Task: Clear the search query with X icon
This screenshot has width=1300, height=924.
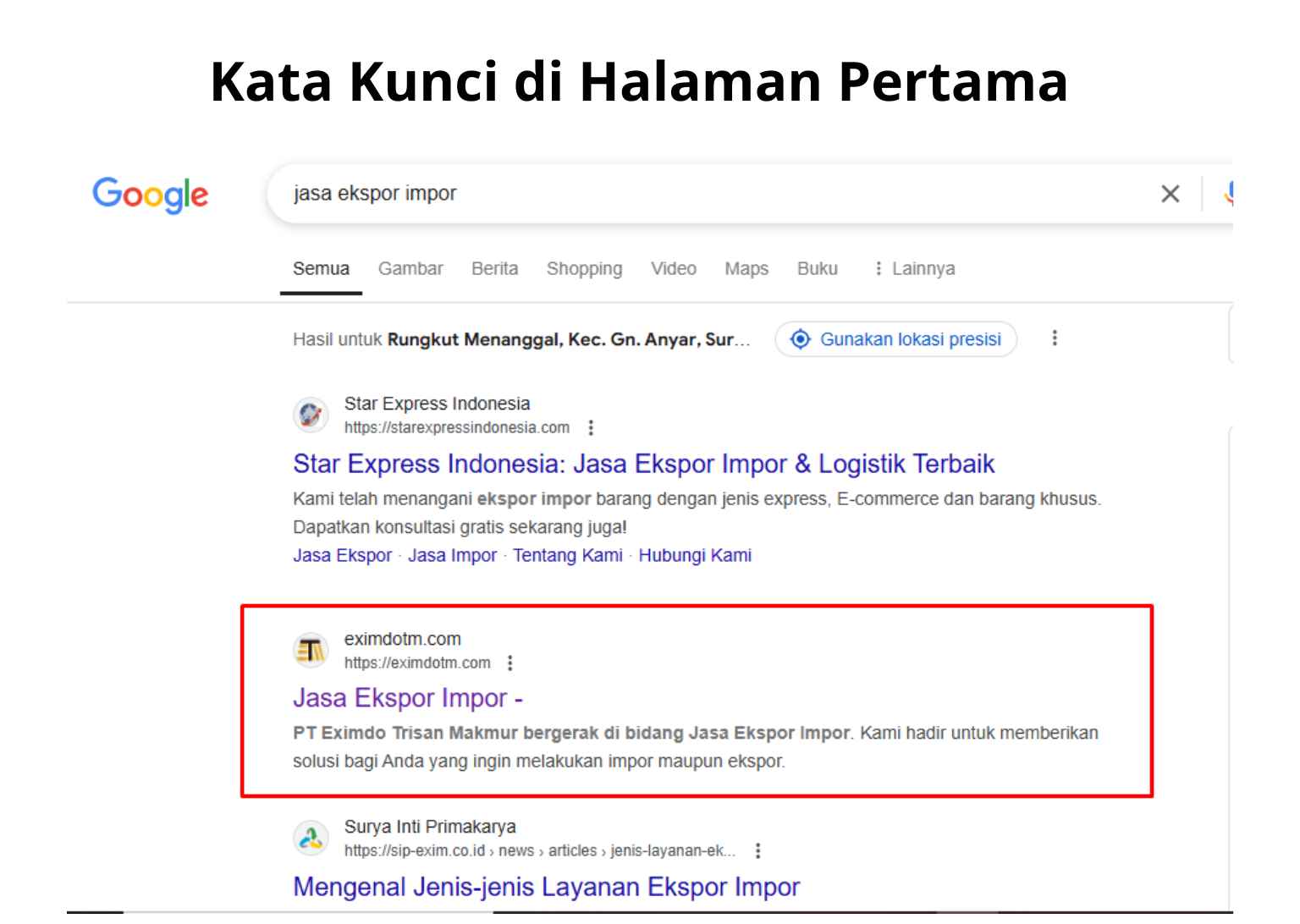Action: pyautogui.click(x=1171, y=194)
